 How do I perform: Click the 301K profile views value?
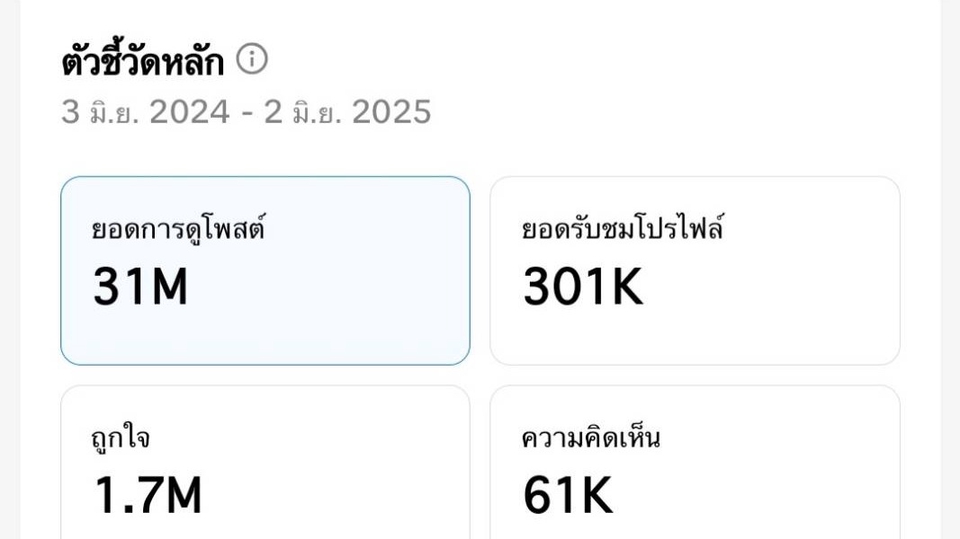tap(583, 288)
